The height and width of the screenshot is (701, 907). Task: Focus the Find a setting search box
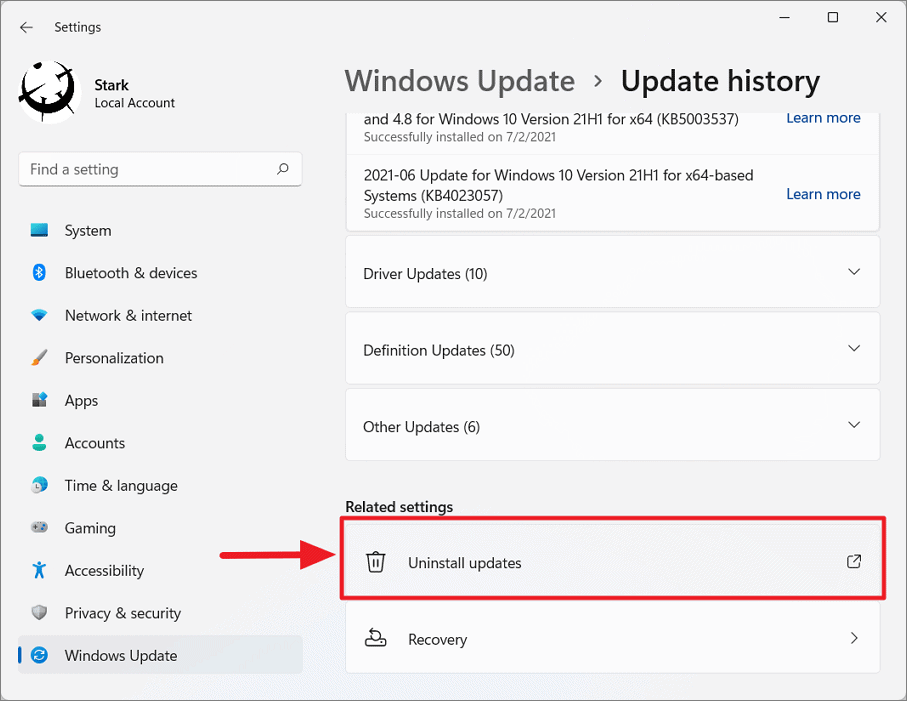[160, 169]
